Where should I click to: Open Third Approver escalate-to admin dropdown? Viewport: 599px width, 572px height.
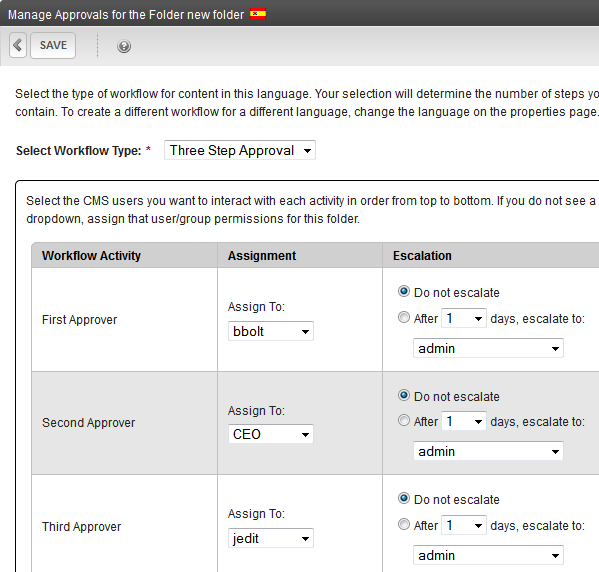(488, 555)
